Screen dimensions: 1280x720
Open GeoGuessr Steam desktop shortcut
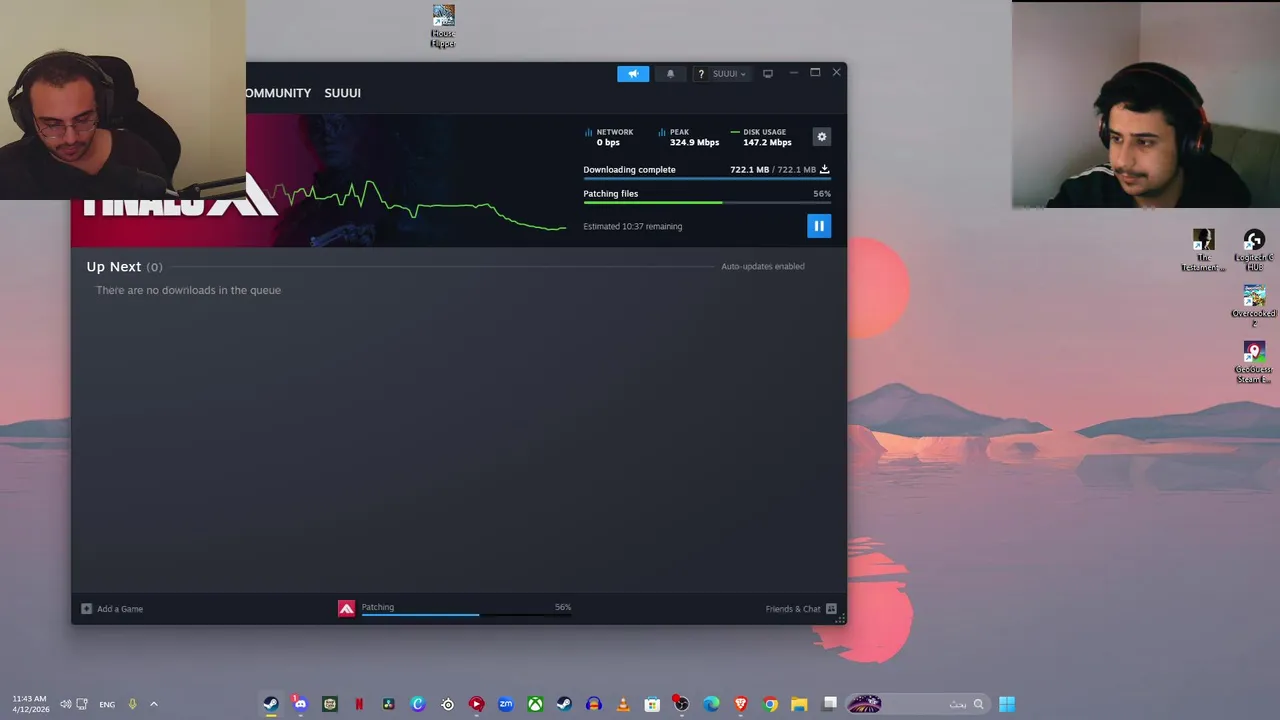[x=1254, y=363]
